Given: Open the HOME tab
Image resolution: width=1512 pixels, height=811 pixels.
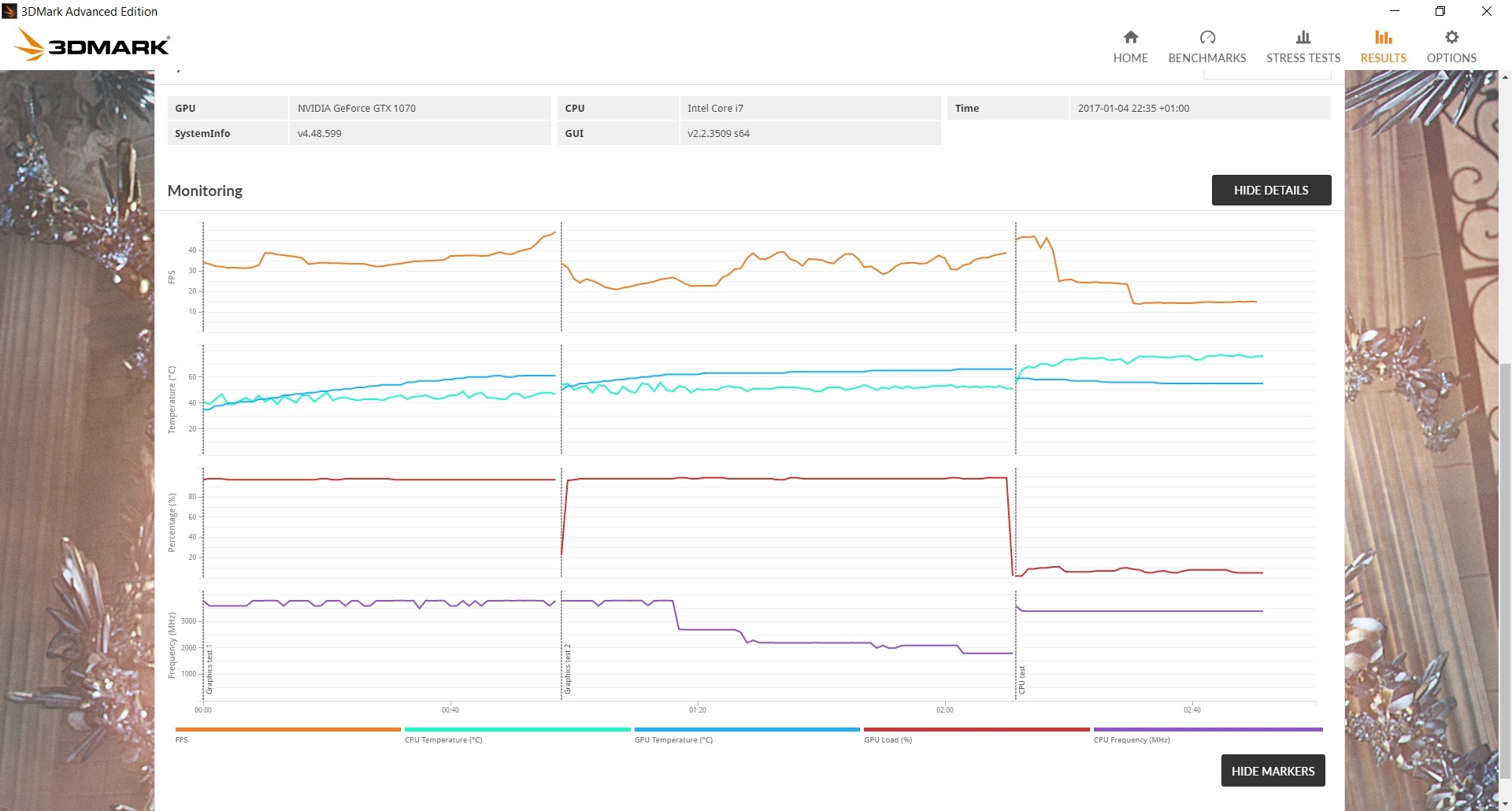Looking at the screenshot, I should 1130,47.
